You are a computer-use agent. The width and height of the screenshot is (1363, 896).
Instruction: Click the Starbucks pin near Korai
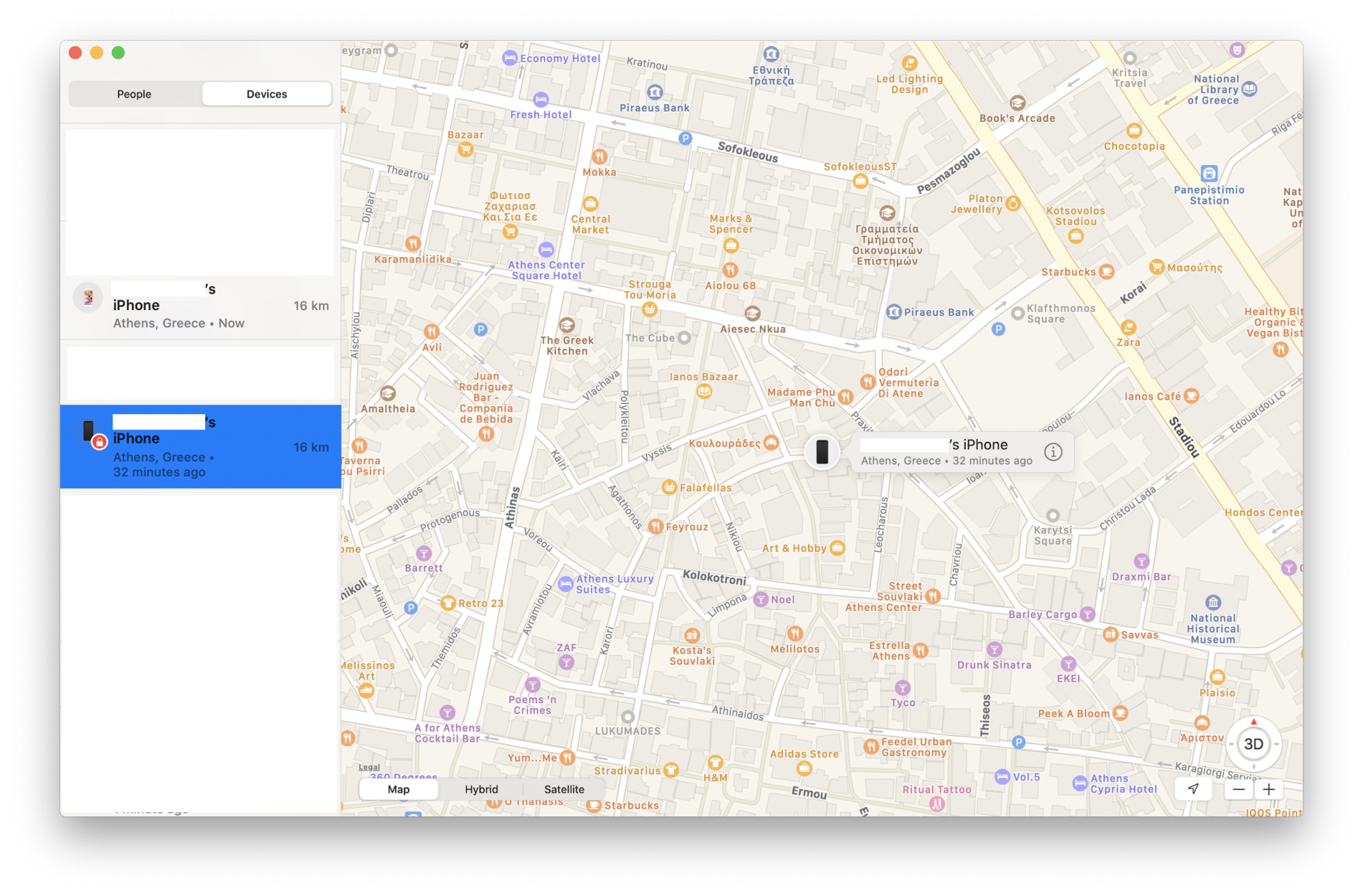coord(1107,272)
